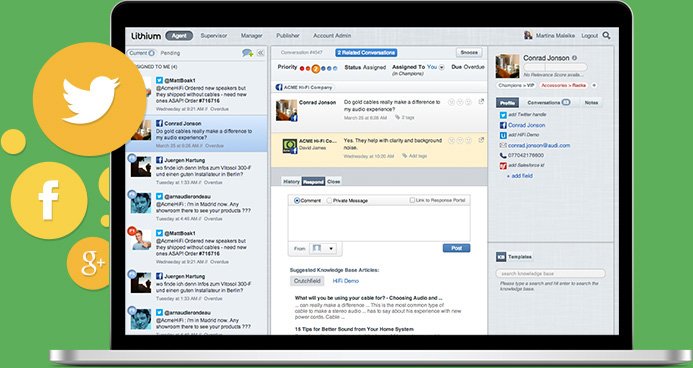Select the Comment radio button
This screenshot has height=368, width=693.
click(x=297, y=201)
